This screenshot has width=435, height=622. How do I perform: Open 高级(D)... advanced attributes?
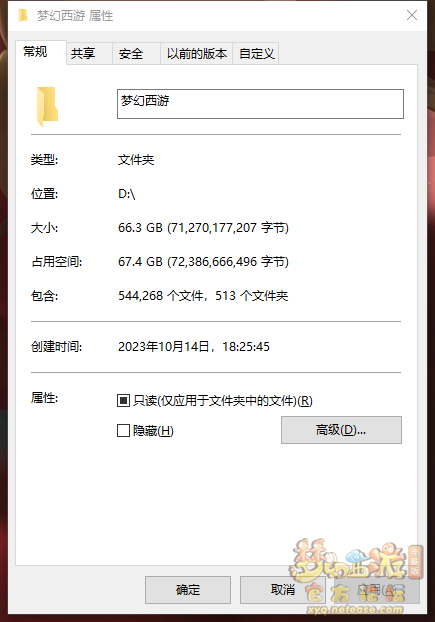(x=341, y=430)
